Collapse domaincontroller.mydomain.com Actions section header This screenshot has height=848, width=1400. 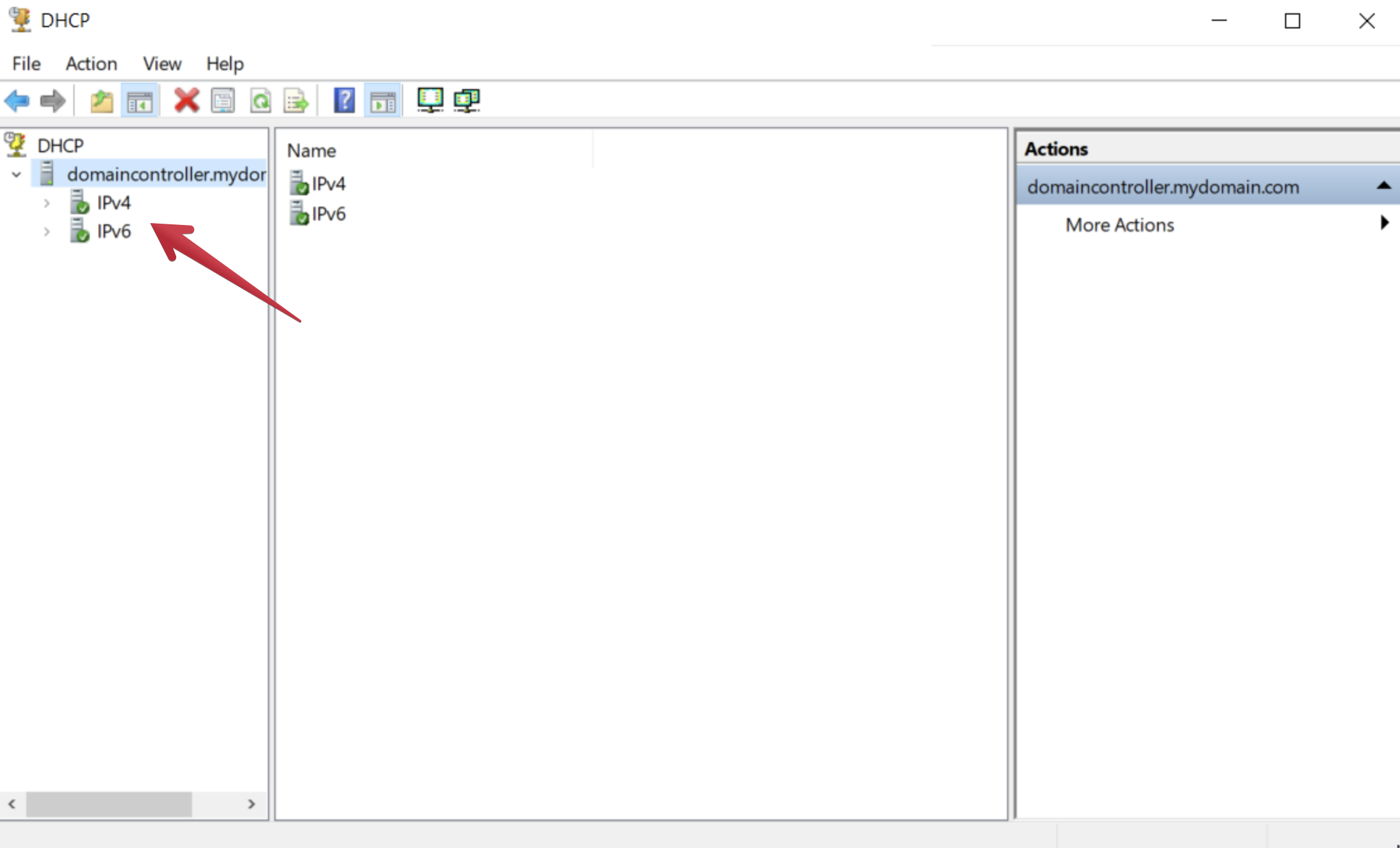coord(1383,186)
